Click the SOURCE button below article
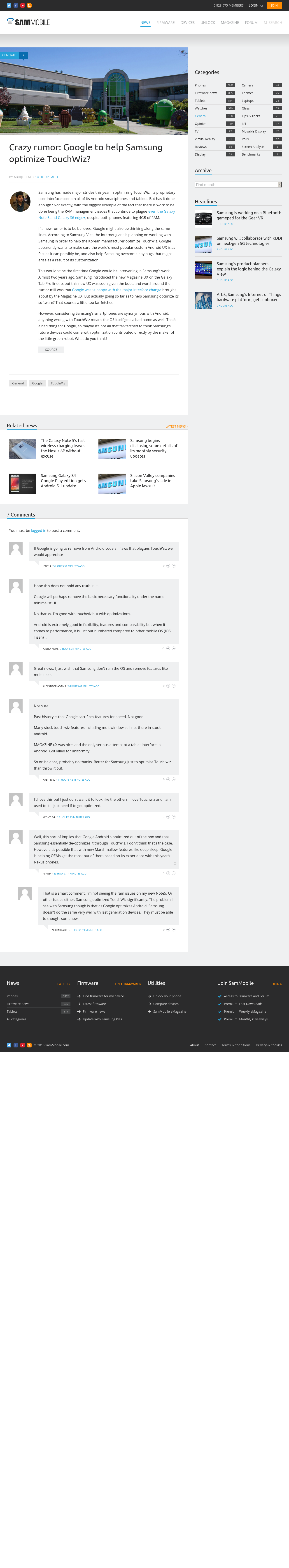Screen dimensions: 289x1568 click(x=51, y=349)
